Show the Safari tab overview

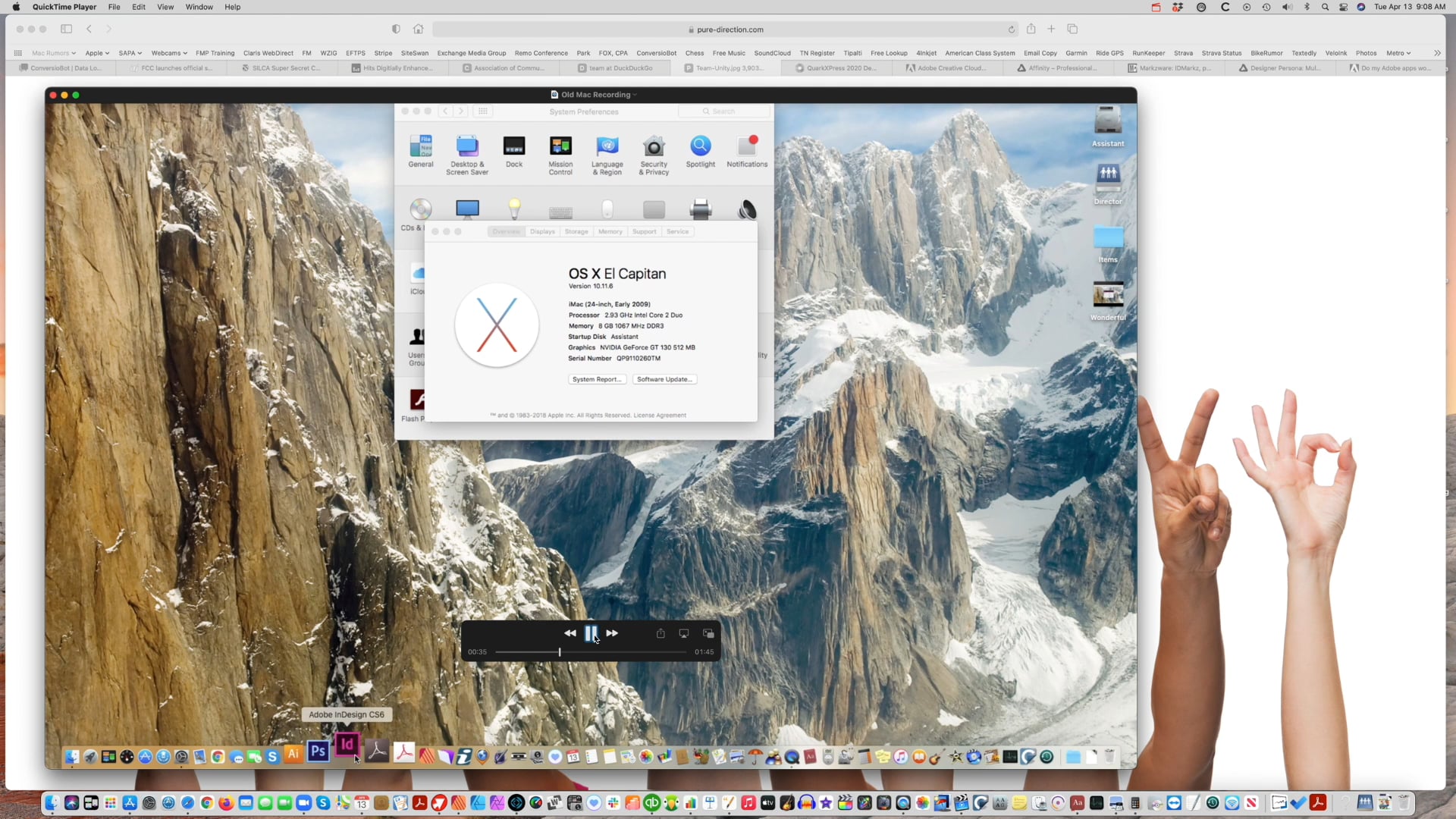click(1072, 29)
